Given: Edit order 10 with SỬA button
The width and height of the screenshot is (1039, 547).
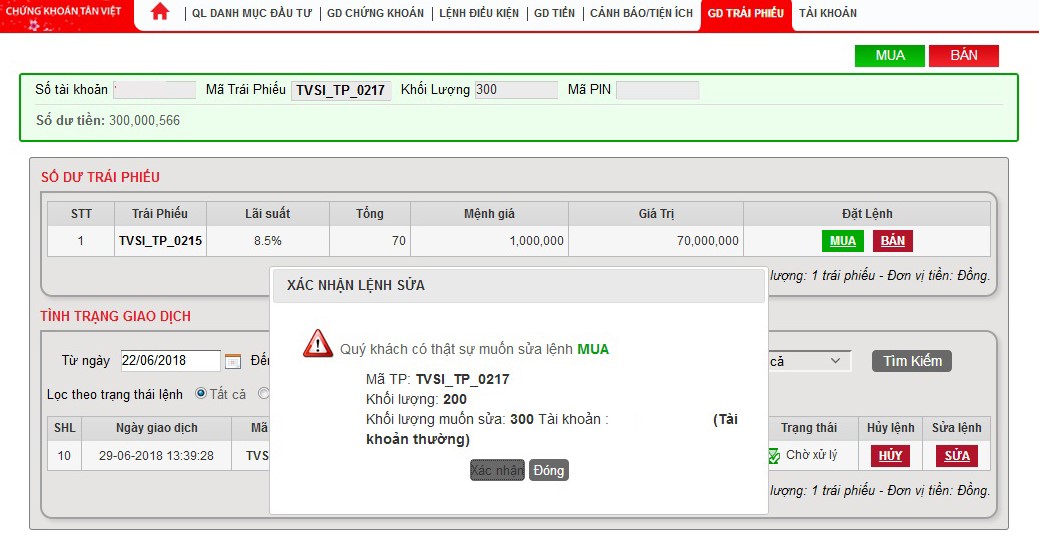Looking at the screenshot, I should click(x=957, y=456).
